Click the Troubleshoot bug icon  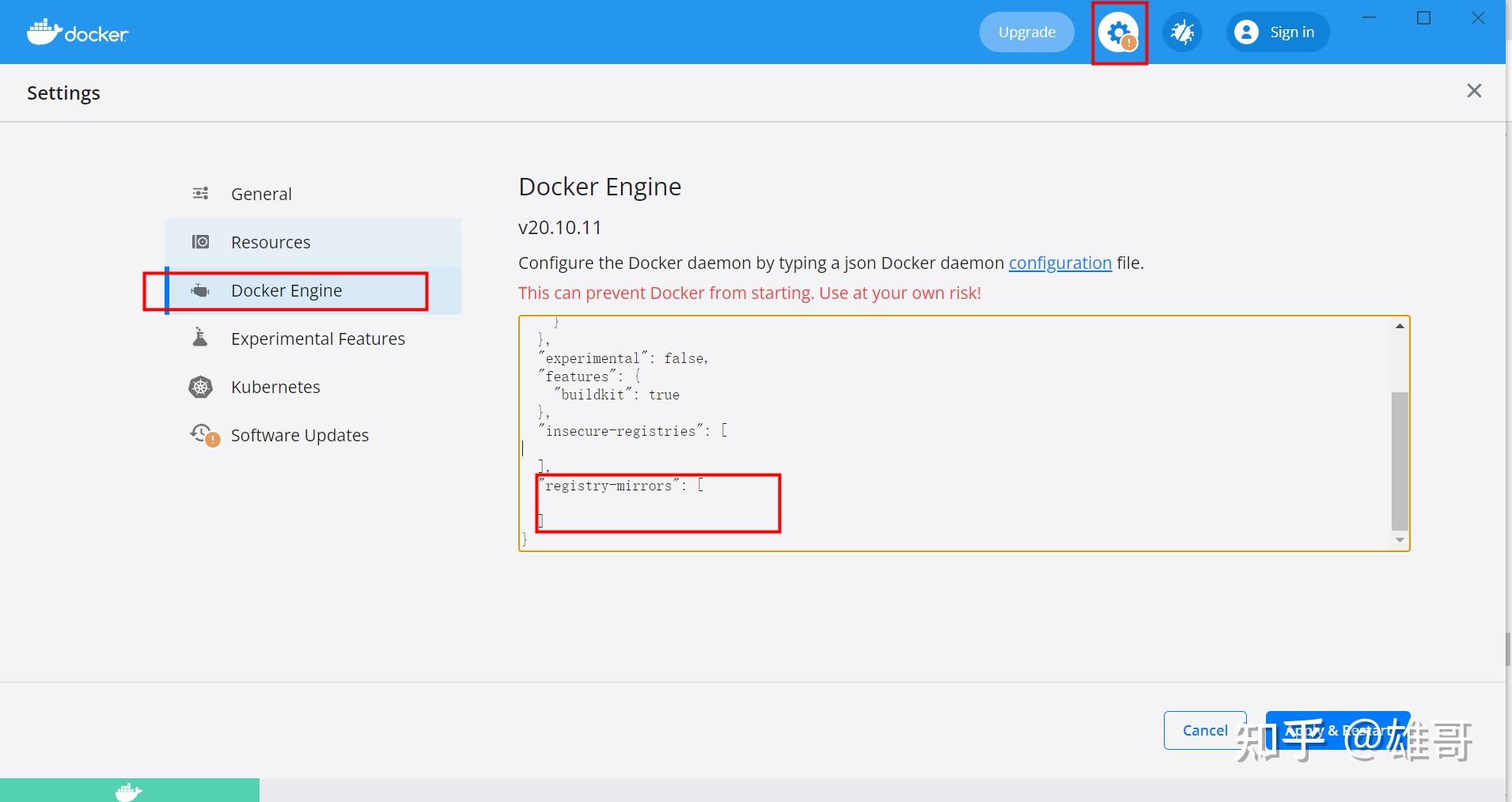[1181, 32]
